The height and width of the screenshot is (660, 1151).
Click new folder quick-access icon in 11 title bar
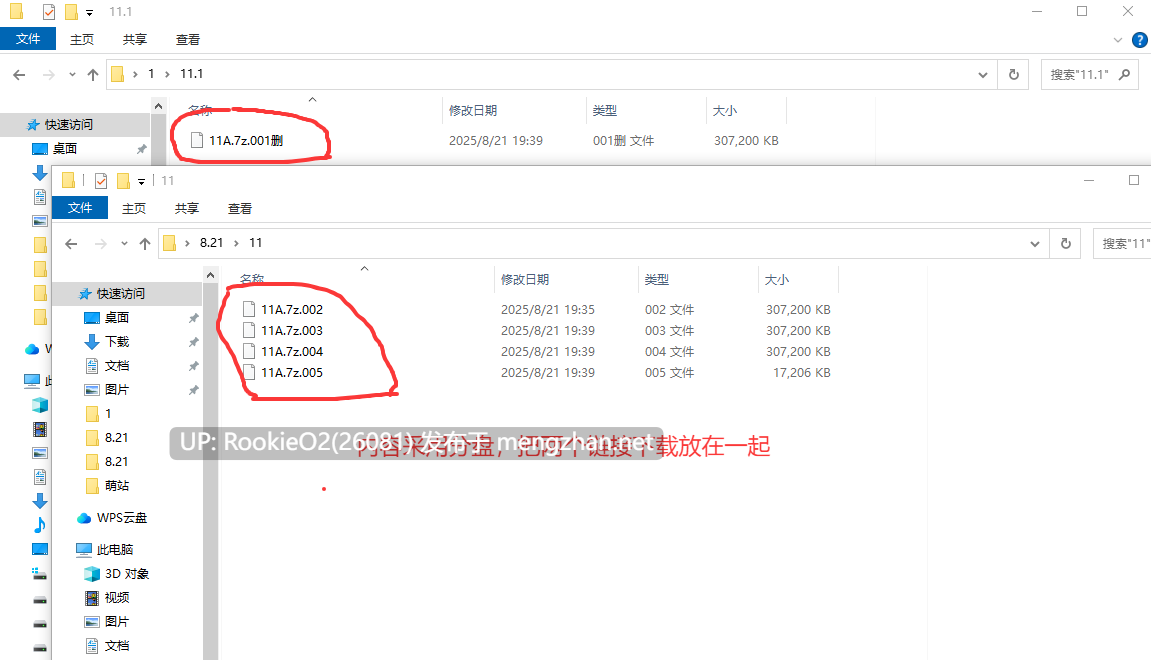click(x=123, y=181)
